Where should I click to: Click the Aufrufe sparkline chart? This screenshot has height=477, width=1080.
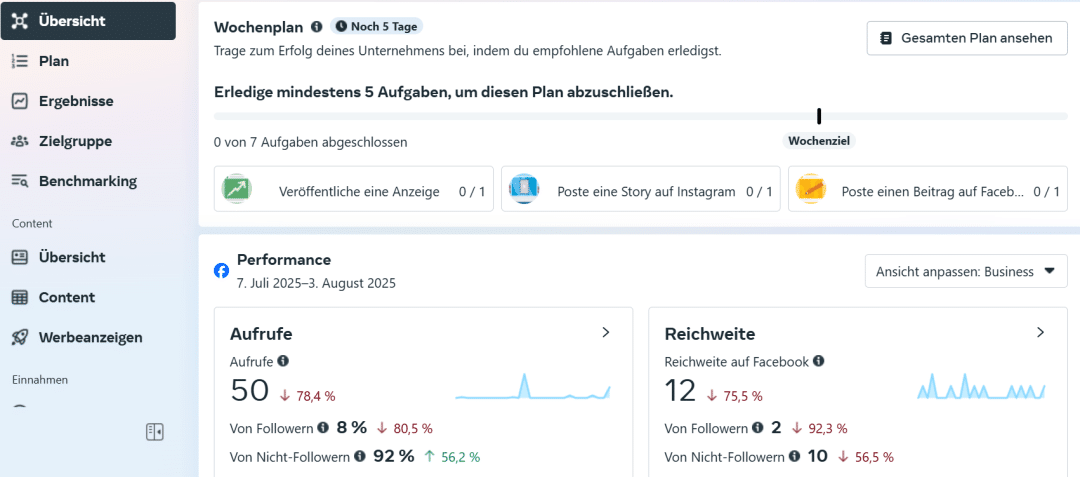pyautogui.click(x=532, y=388)
